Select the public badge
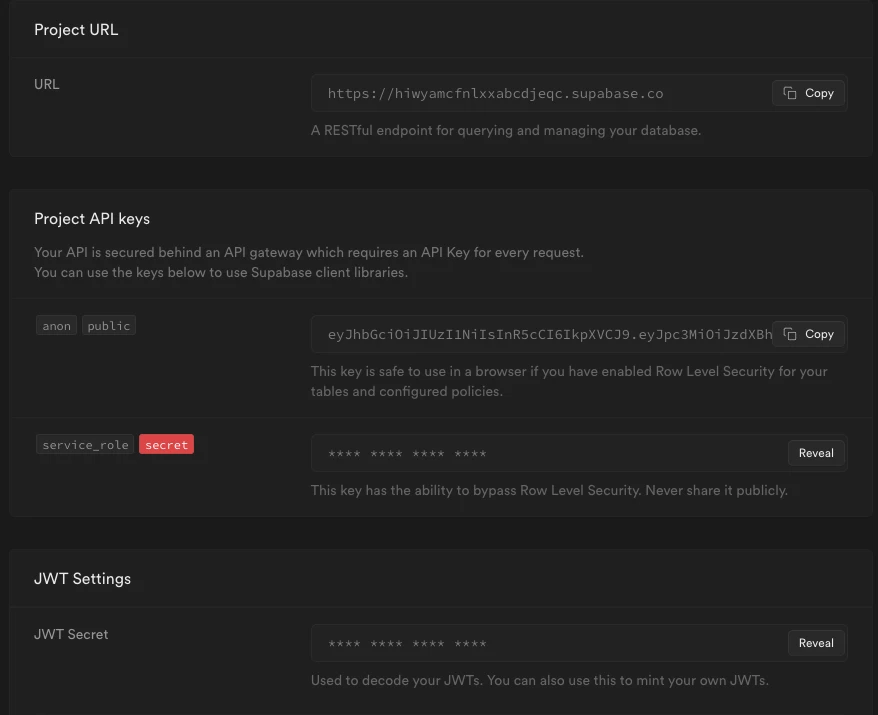Image resolution: width=878 pixels, height=715 pixels. [x=108, y=325]
